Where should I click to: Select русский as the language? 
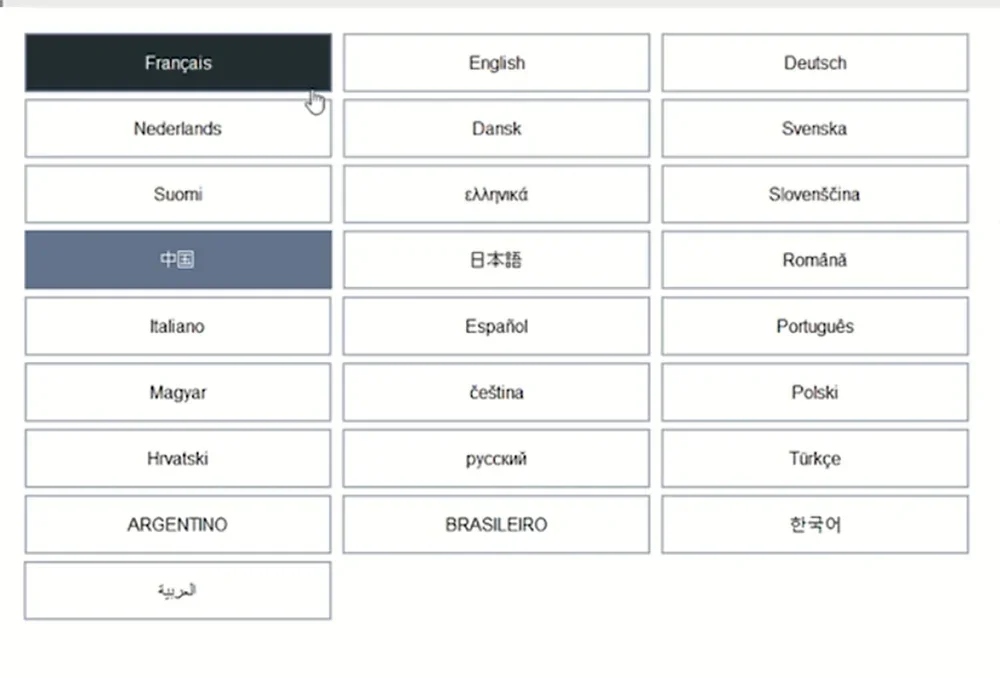pyautogui.click(x=496, y=458)
